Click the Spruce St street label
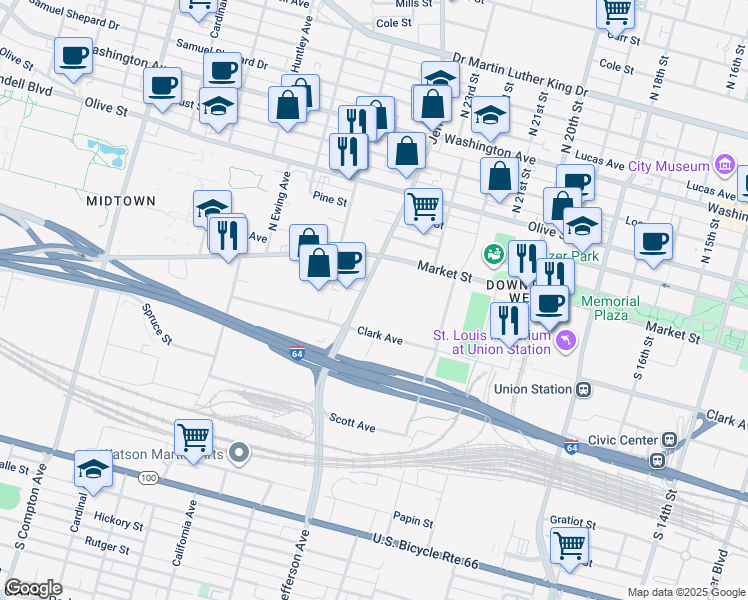 point(156,324)
